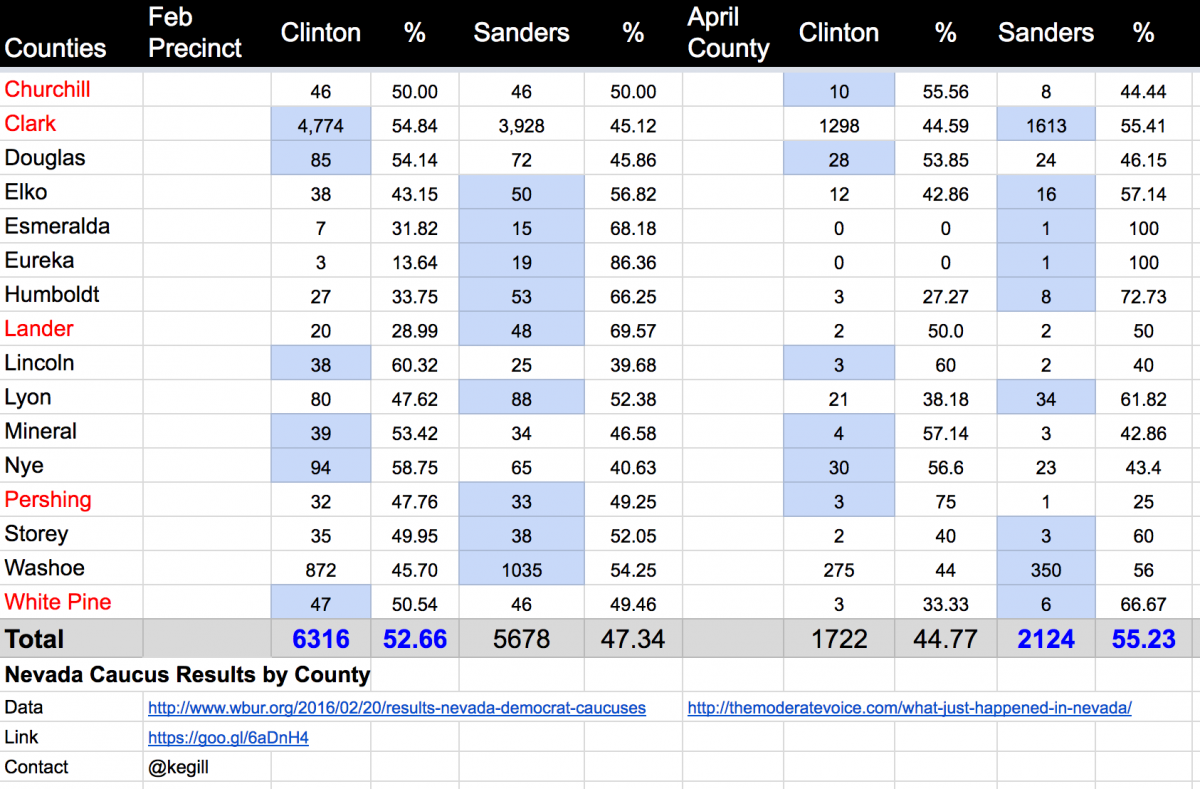This screenshot has height=789, width=1200.
Task: Click the highlighted 1035 Washoe cell
Action: click(x=521, y=570)
